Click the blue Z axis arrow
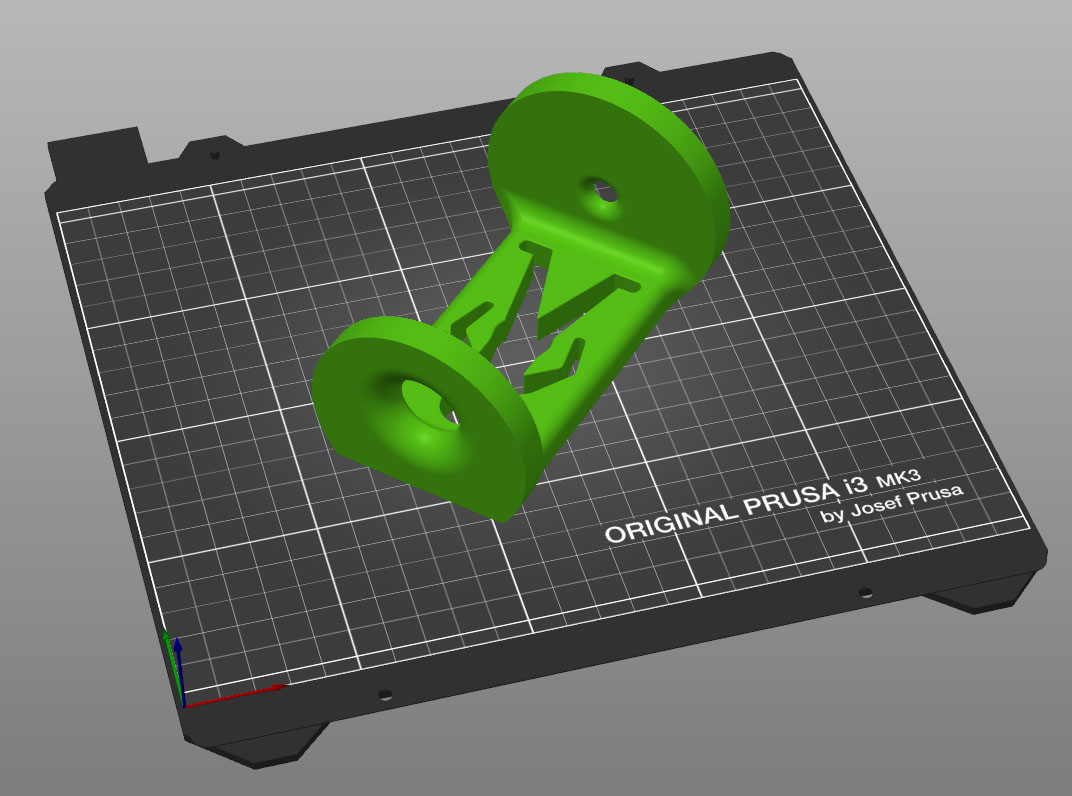 [x=178, y=667]
